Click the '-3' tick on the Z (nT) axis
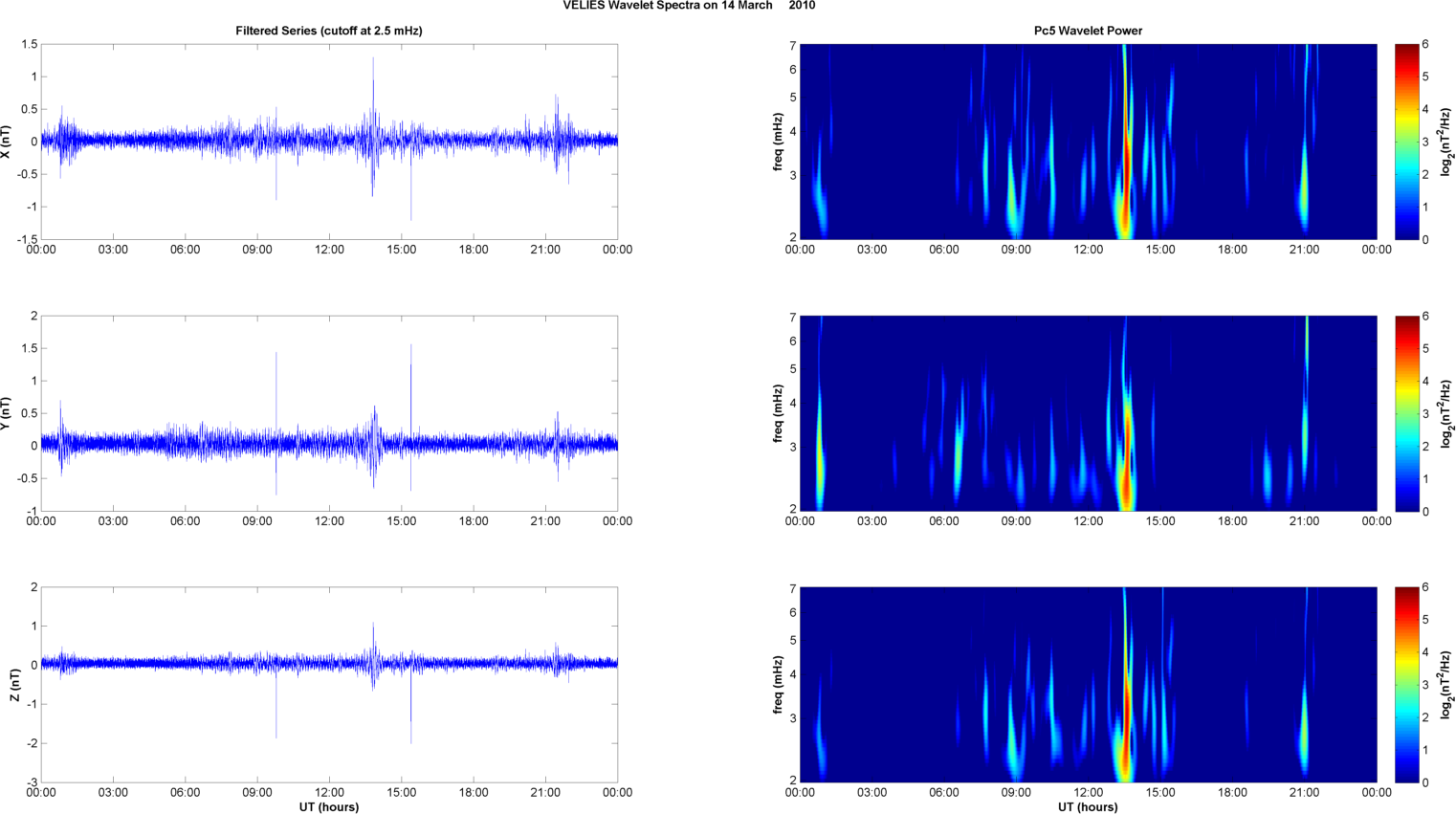The width and height of the screenshot is (1456, 814). [32, 782]
